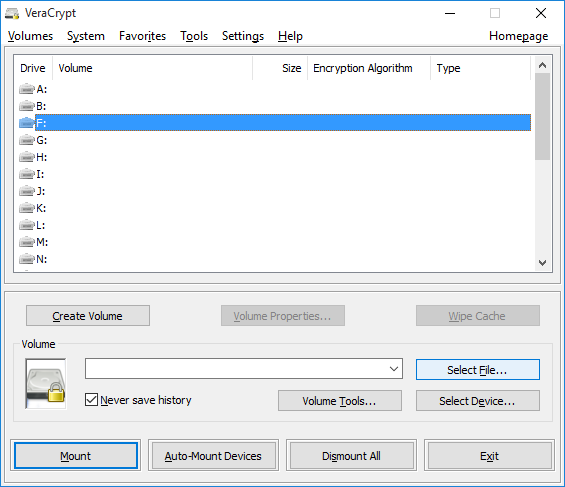The width and height of the screenshot is (565, 487).
Task: Click the Volume column header
Action: tap(152, 68)
